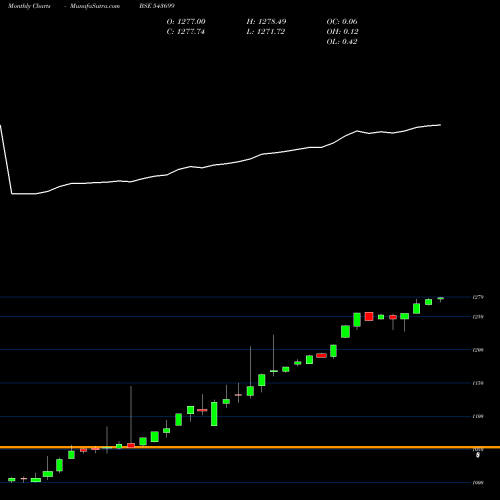Viewport: 500px width, 500px height.
Task: Click the 1199 price axis label
Action: point(478,350)
